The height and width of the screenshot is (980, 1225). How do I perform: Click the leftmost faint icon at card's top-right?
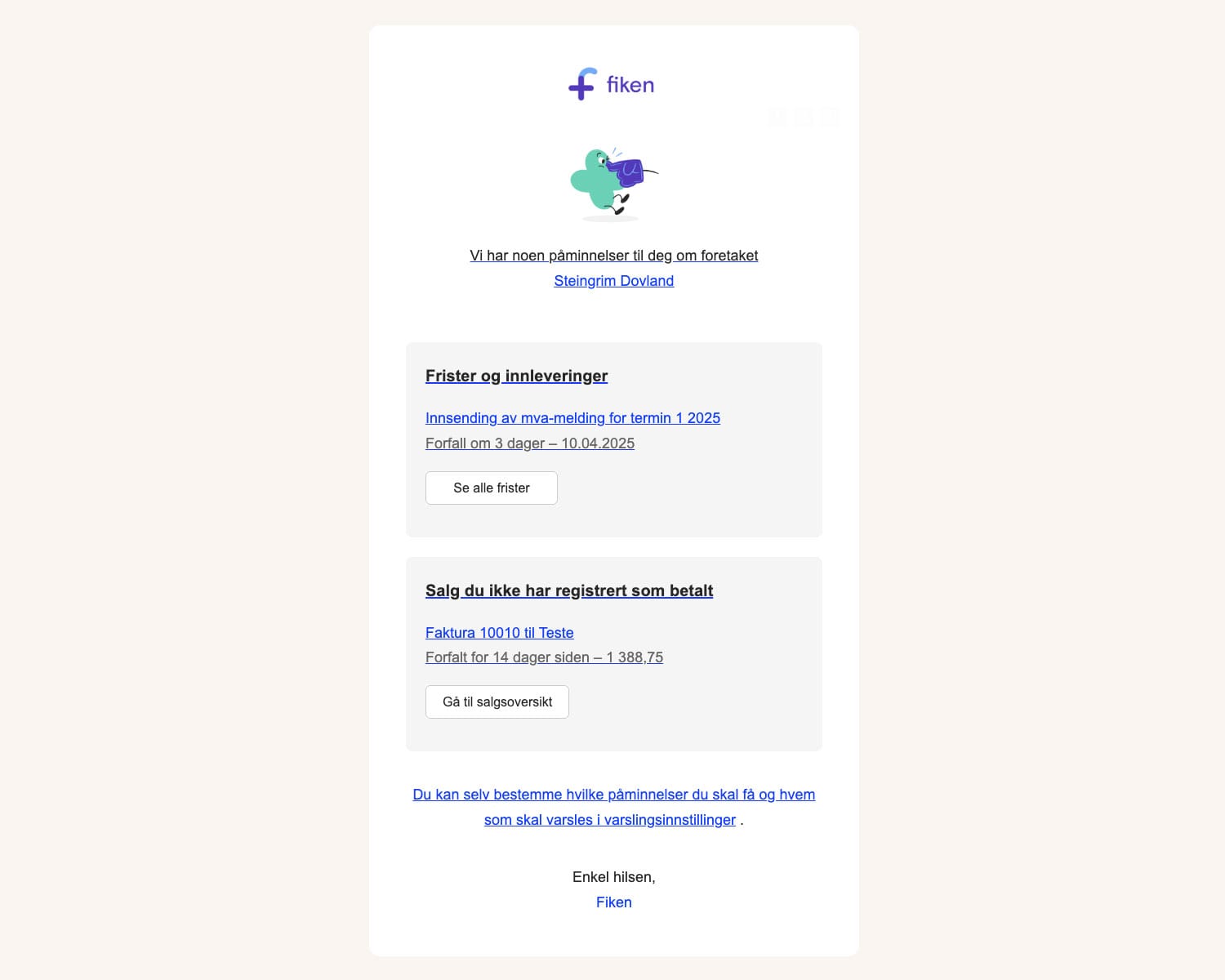pos(777,118)
